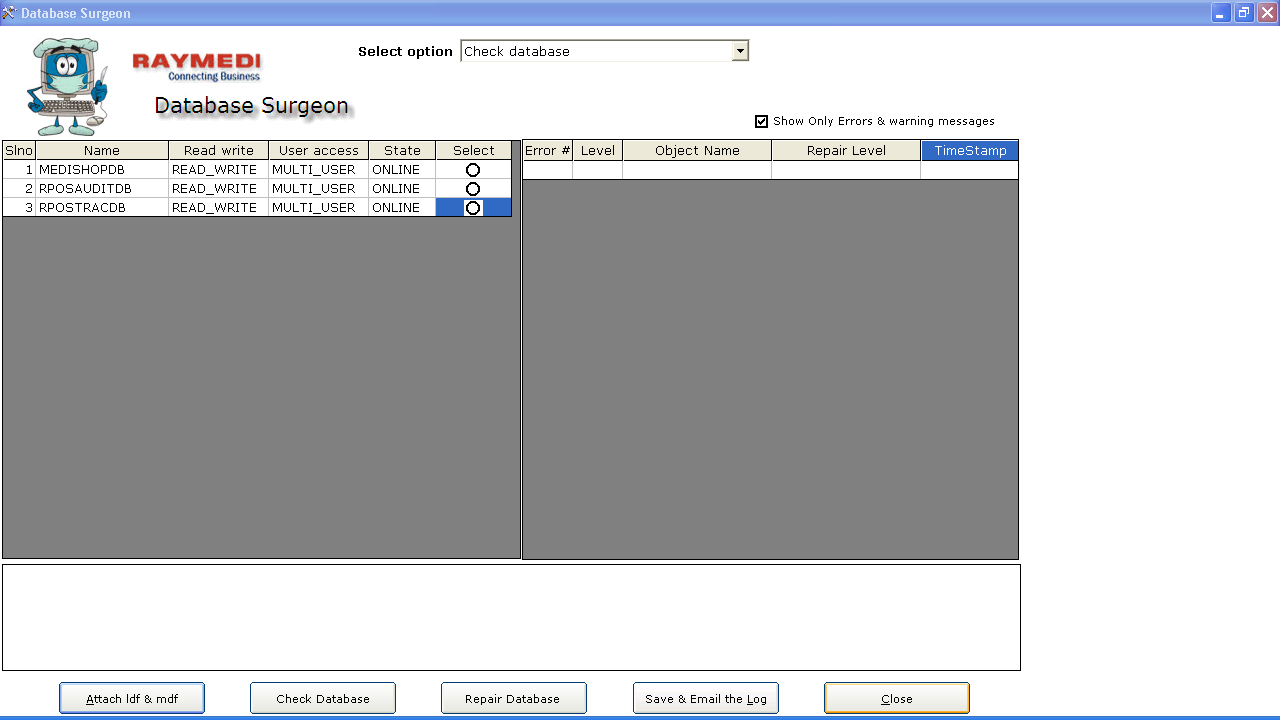Click the Repair Level column header

pos(846,150)
